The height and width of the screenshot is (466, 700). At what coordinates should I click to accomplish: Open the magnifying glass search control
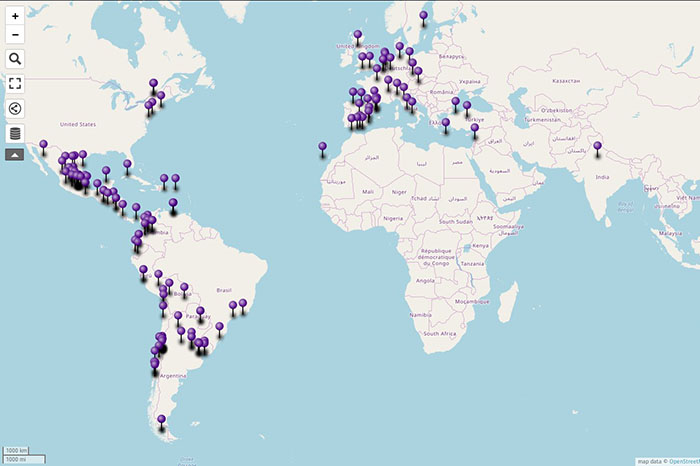click(15, 60)
